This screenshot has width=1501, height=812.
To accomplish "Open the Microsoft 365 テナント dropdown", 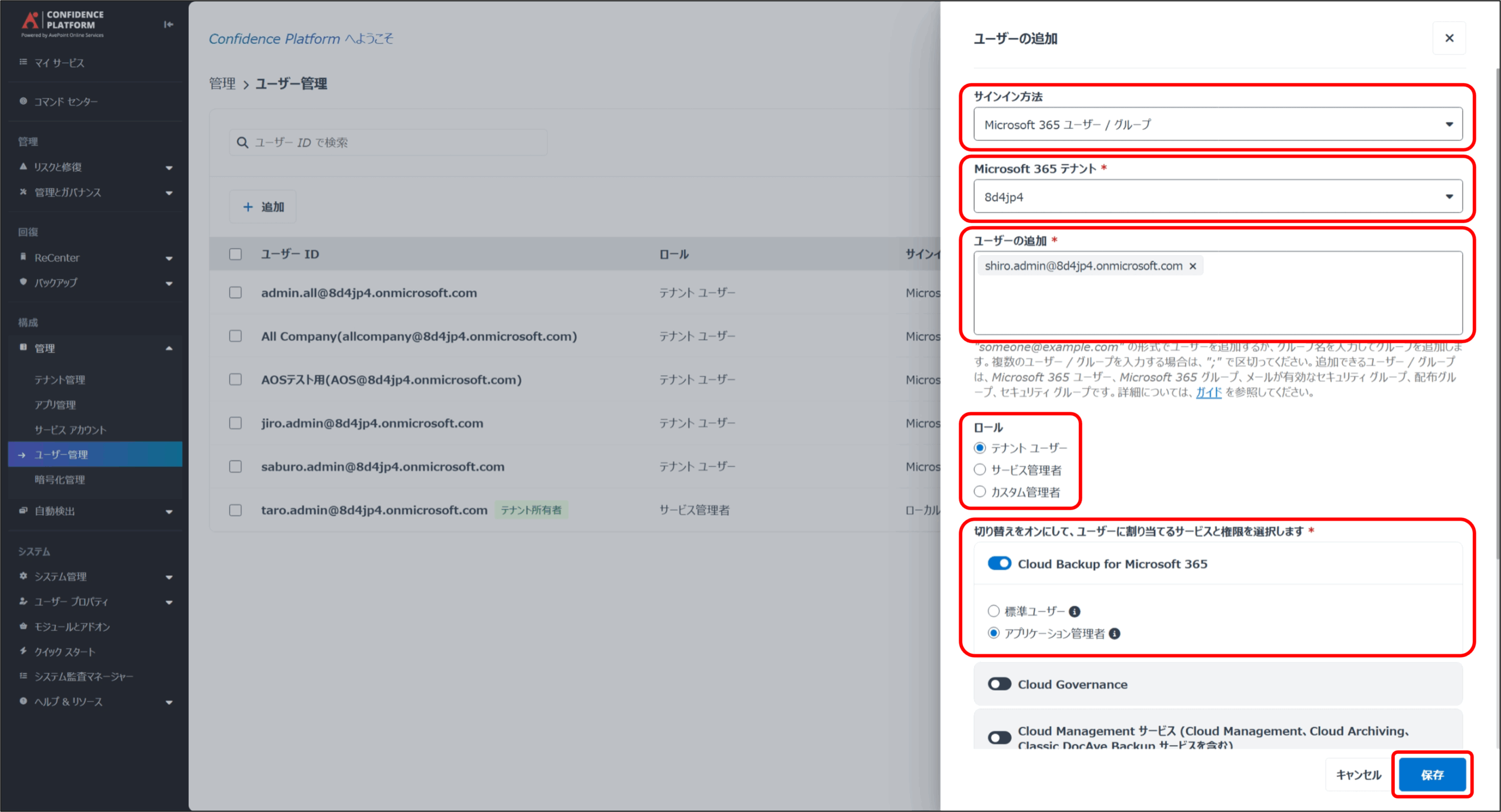I will pyautogui.click(x=1217, y=197).
